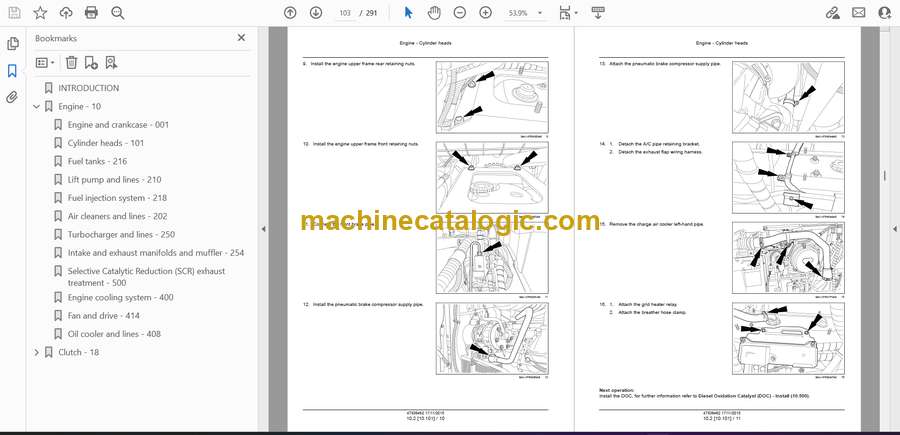Open Intake and exhaust manifolds and muffler bookmark
Screen dimensions: 900x435
[156, 253]
